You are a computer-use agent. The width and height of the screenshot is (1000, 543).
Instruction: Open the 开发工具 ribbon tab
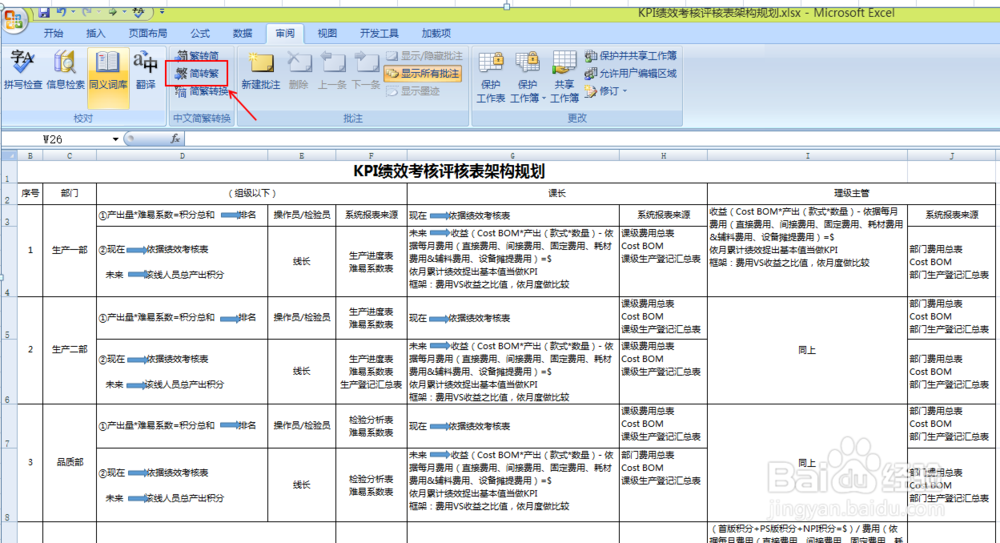pos(379,33)
